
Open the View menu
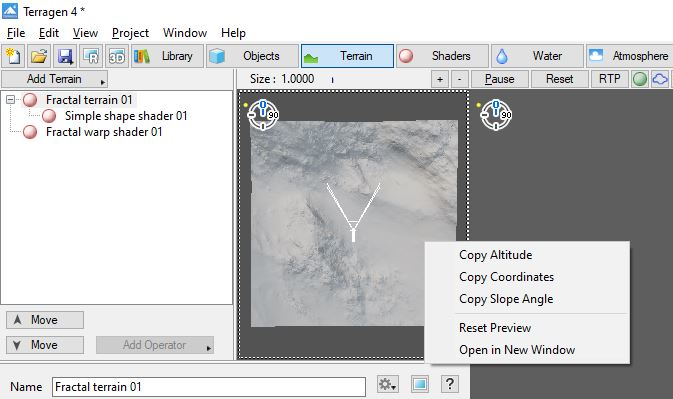click(x=85, y=33)
